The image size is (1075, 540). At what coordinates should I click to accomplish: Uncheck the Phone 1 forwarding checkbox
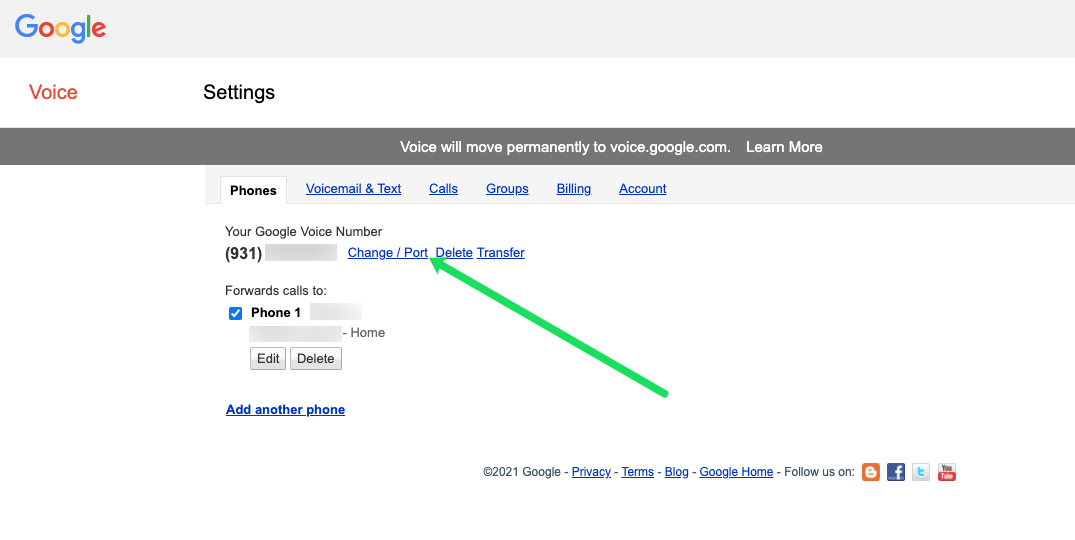pyautogui.click(x=236, y=313)
